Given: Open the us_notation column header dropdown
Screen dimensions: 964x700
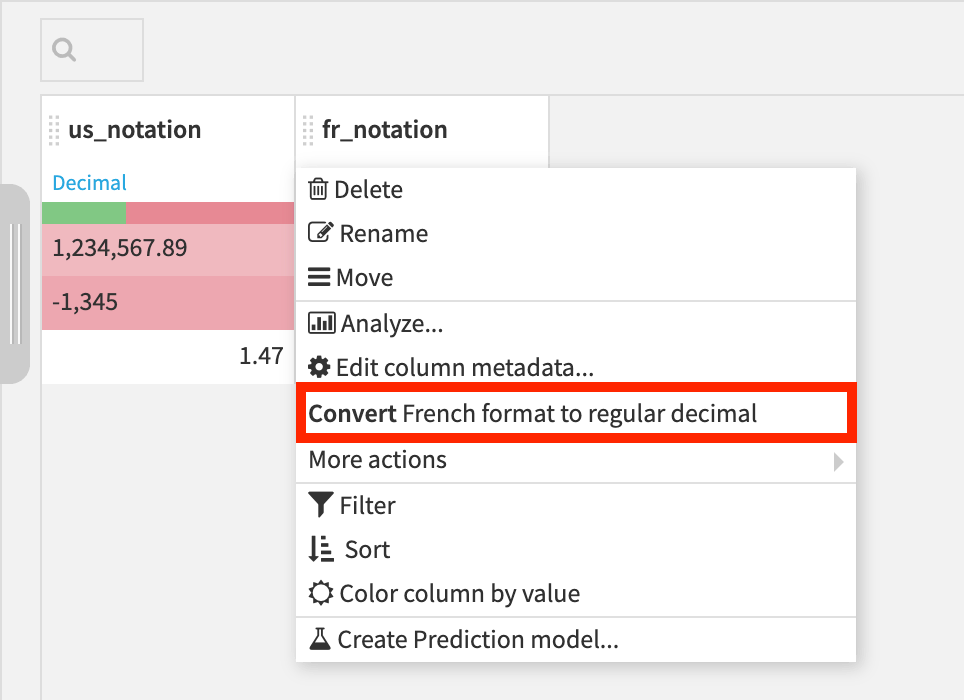Looking at the screenshot, I should 135,130.
